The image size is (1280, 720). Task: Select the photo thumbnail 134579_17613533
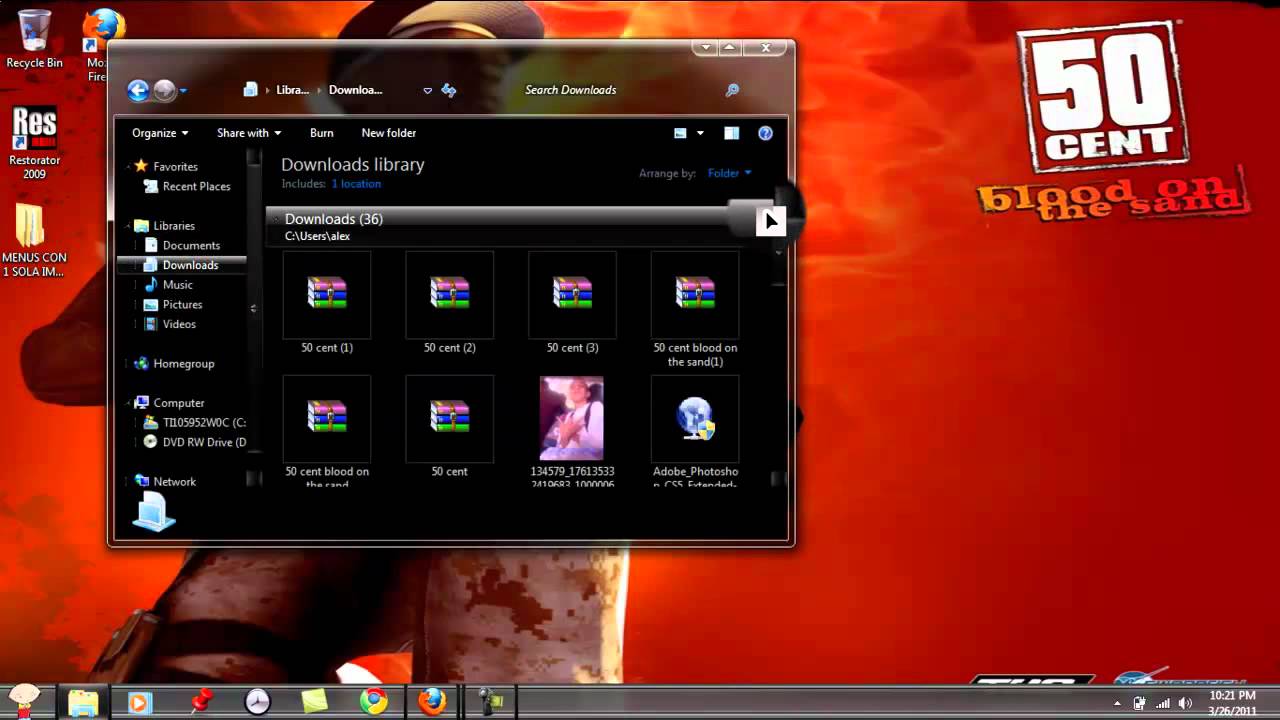[572, 418]
